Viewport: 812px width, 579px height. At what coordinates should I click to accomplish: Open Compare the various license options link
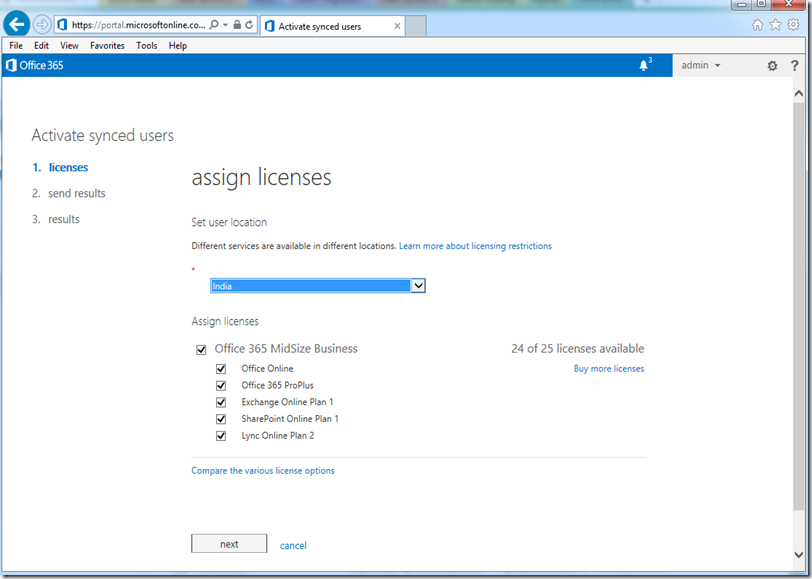tap(263, 471)
